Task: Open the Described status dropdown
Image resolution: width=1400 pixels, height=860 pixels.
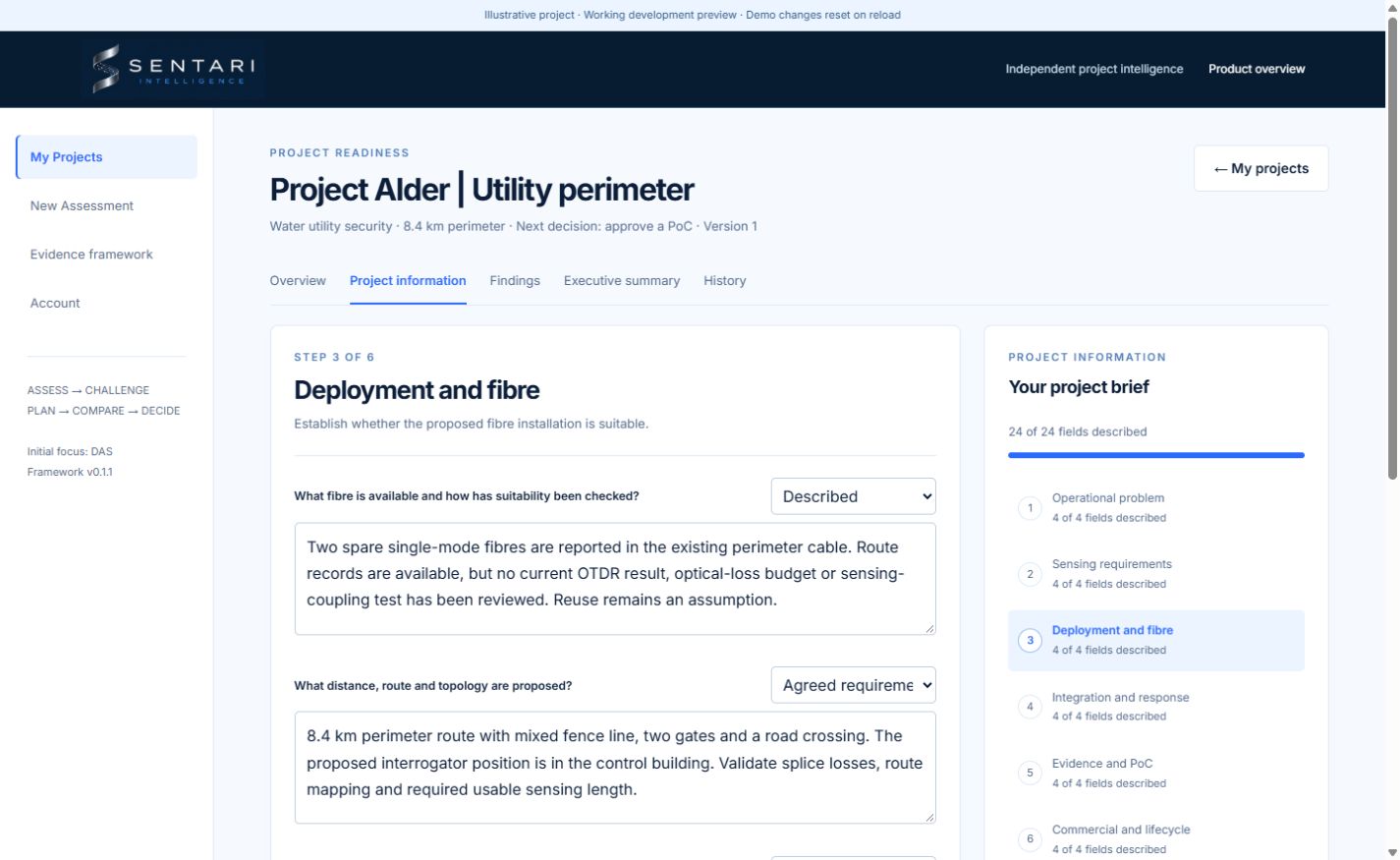Action: pos(853,496)
